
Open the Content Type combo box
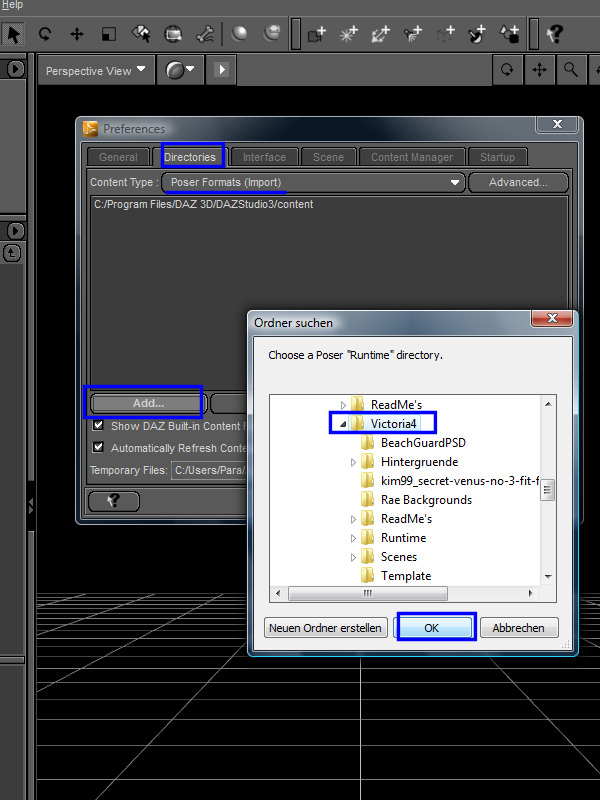pos(314,182)
